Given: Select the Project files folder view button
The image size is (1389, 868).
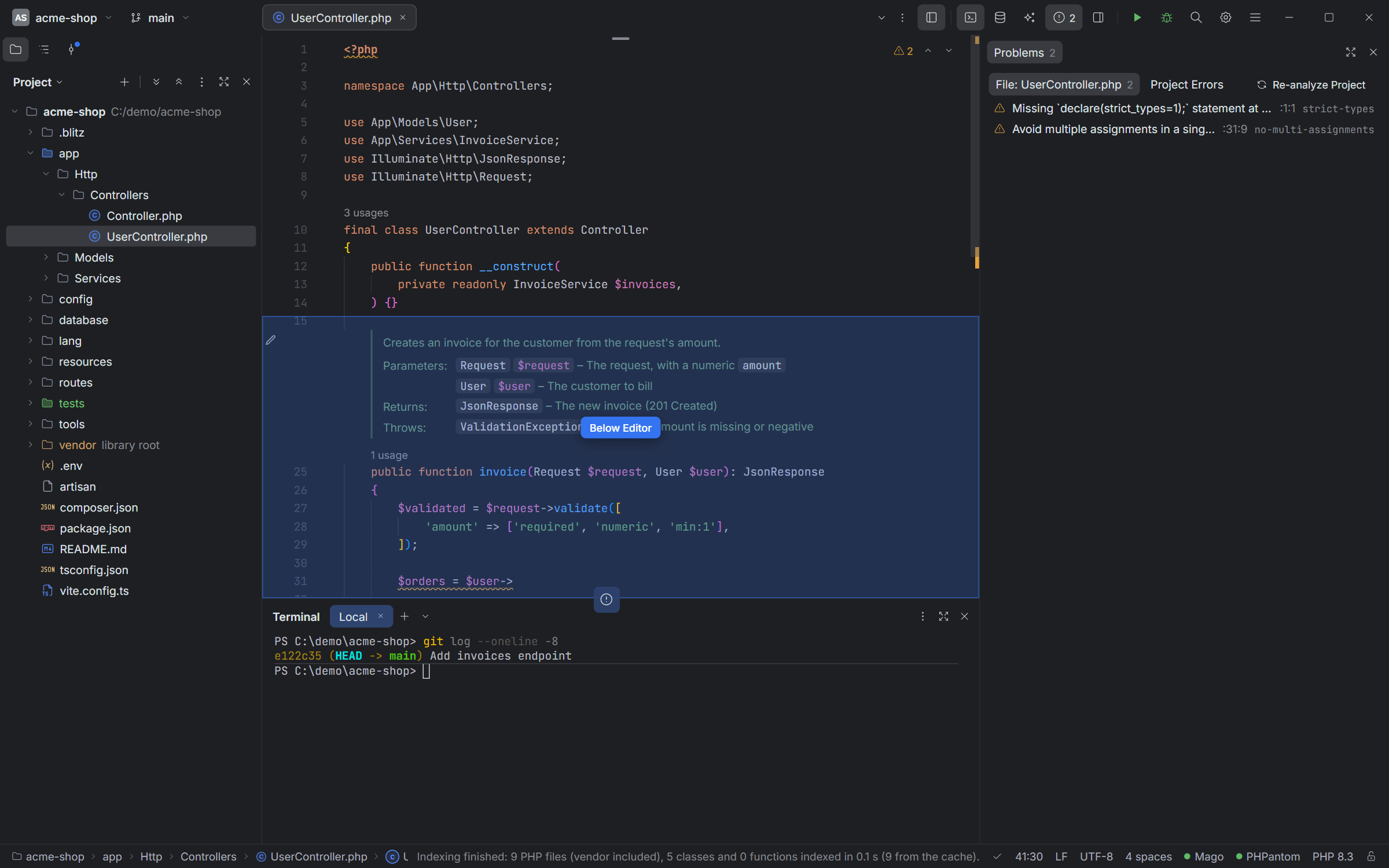Looking at the screenshot, I should pos(16,49).
